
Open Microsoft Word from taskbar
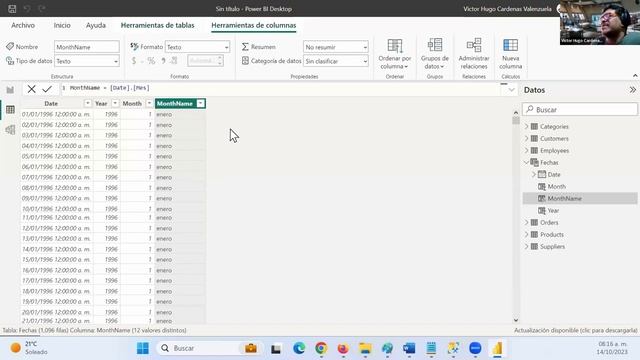409,348
